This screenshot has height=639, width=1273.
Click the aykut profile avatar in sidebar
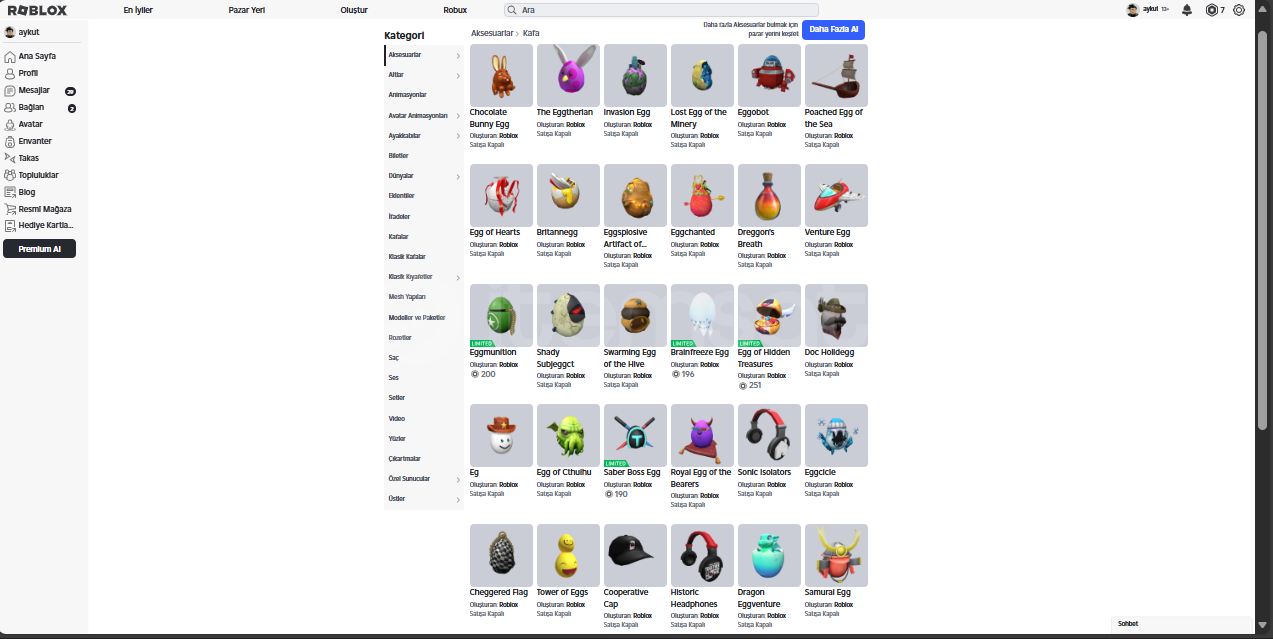coord(10,32)
